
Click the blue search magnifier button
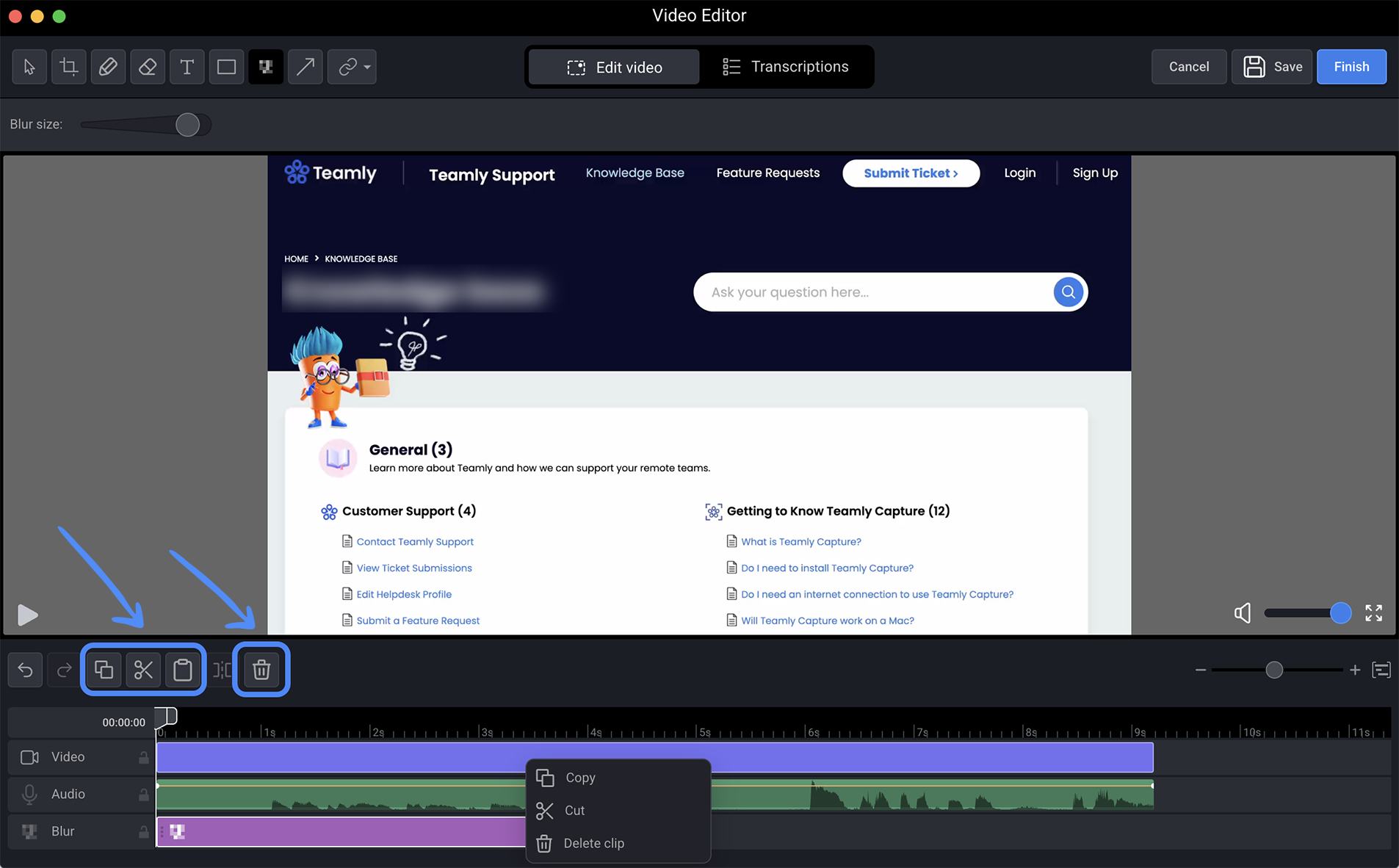pyautogui.click(x=1069, y=292)
